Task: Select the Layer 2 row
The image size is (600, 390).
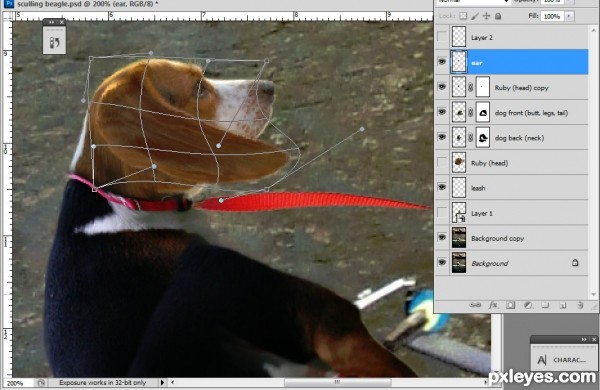Action: [511, 37]
